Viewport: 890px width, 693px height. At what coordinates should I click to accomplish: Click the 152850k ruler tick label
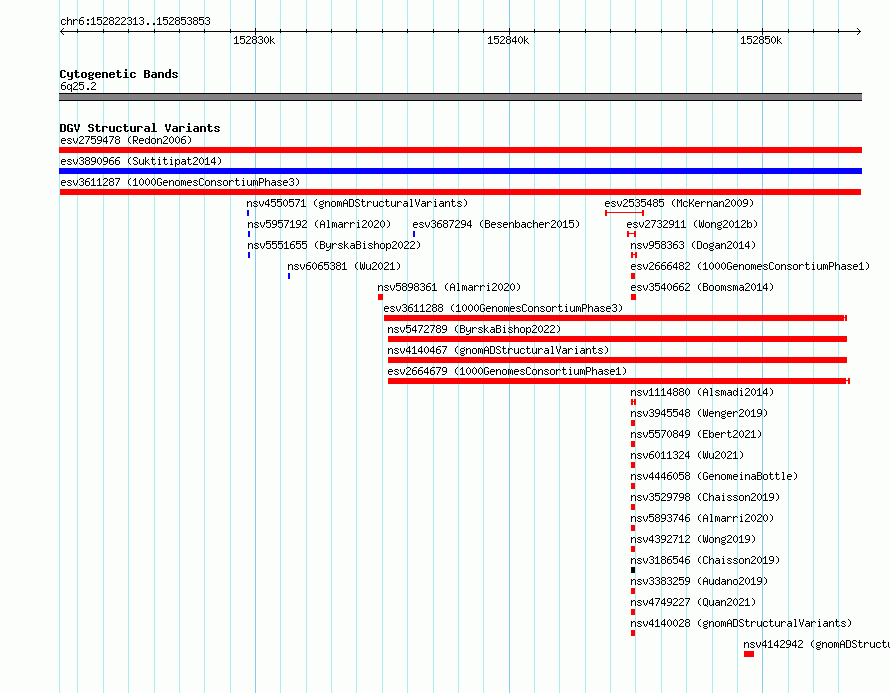click(761, 40)
